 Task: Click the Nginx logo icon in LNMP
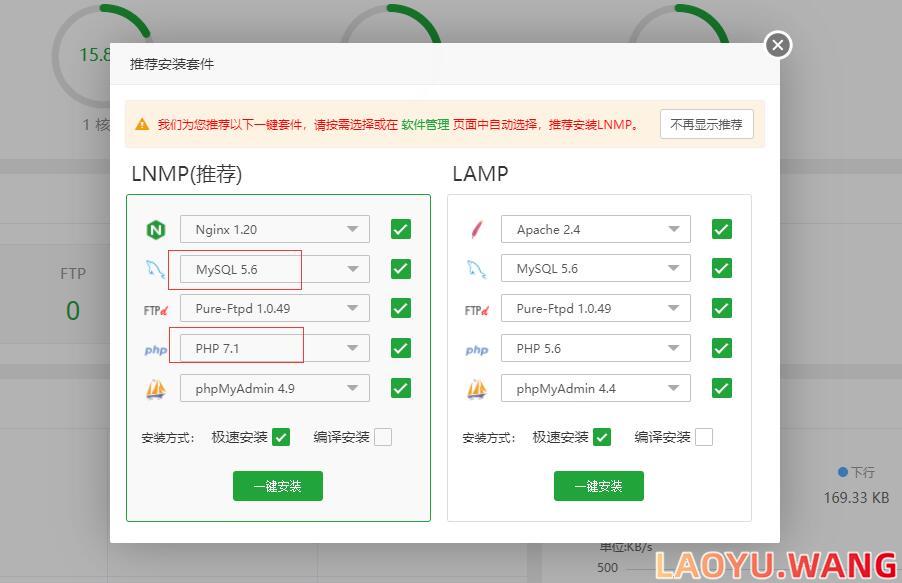[x=156, y=230]
